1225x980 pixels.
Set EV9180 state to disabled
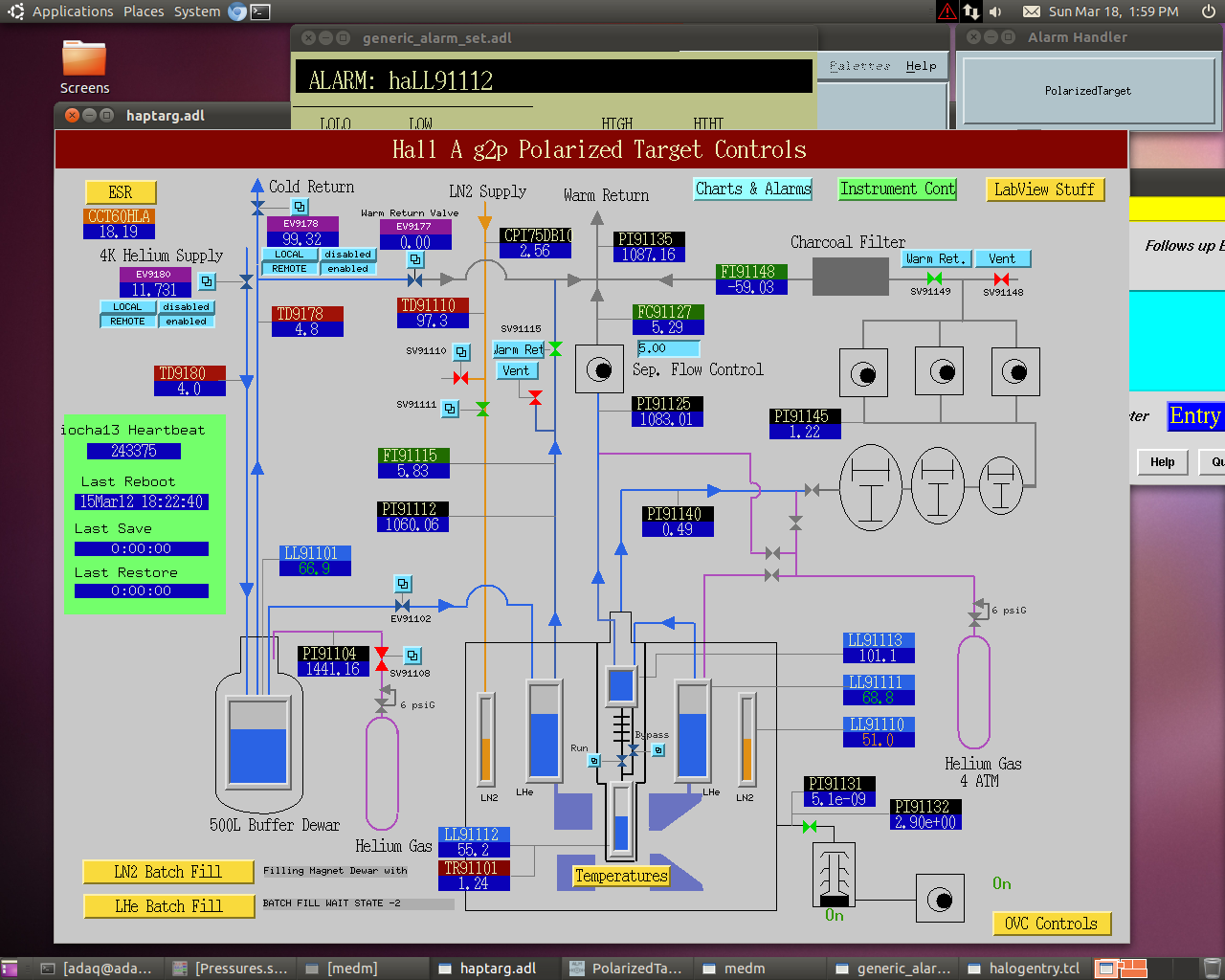[x=186, y=307]
